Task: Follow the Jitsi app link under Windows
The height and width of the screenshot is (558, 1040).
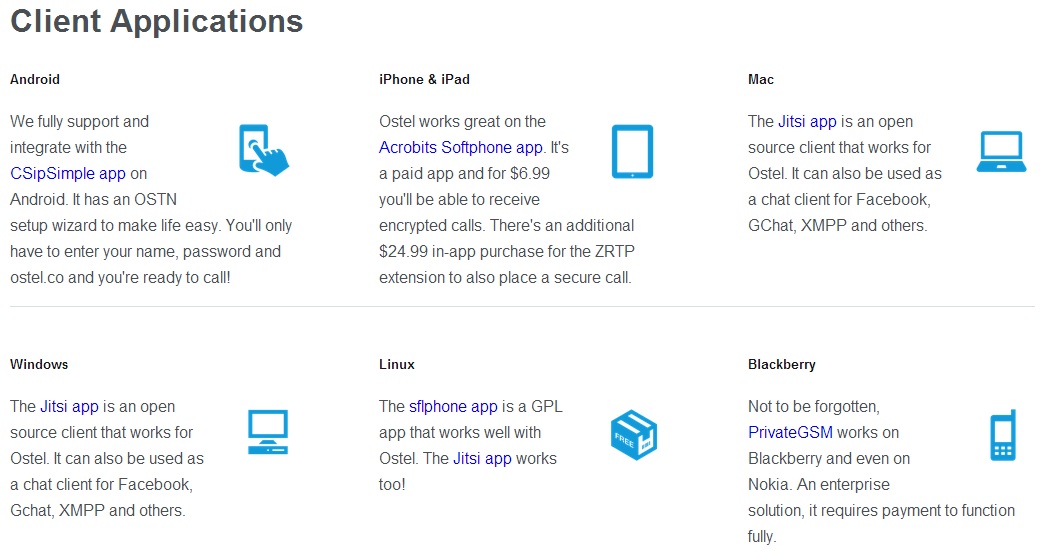Action: (x=69, y=406)
